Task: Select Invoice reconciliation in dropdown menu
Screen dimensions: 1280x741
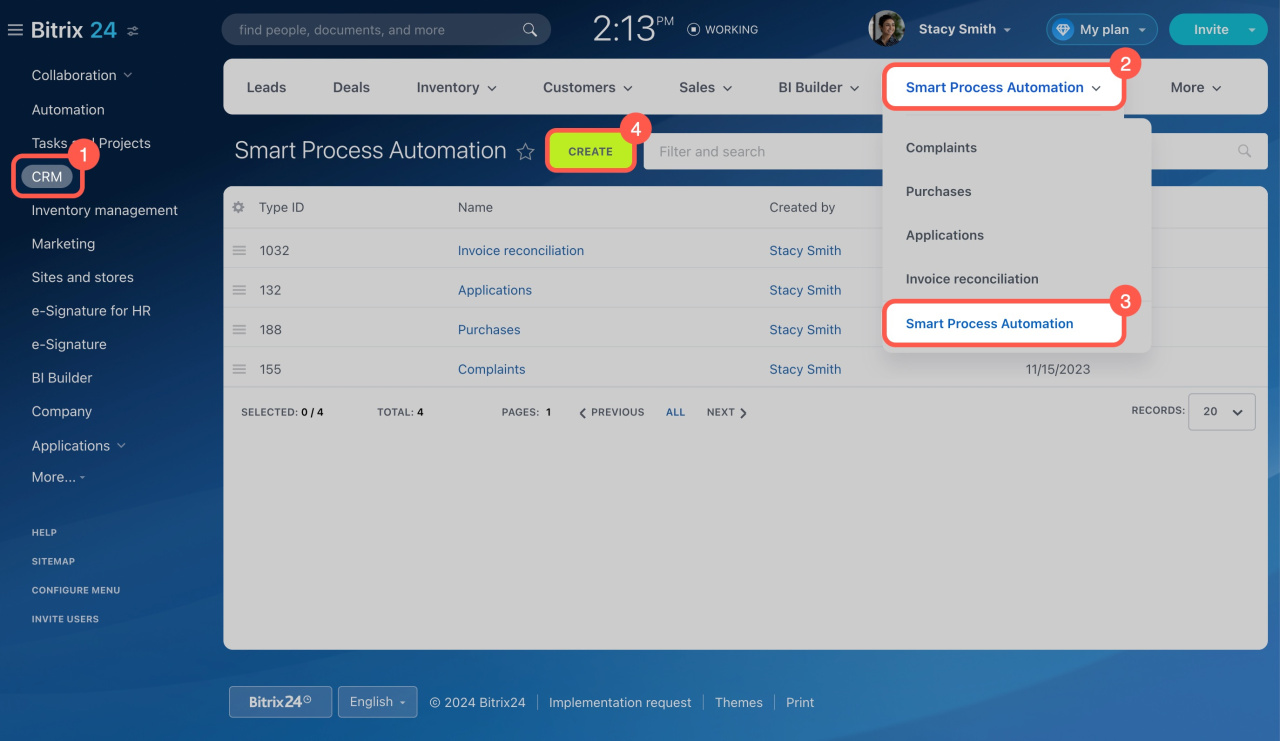Action: (x=972, y=279)
